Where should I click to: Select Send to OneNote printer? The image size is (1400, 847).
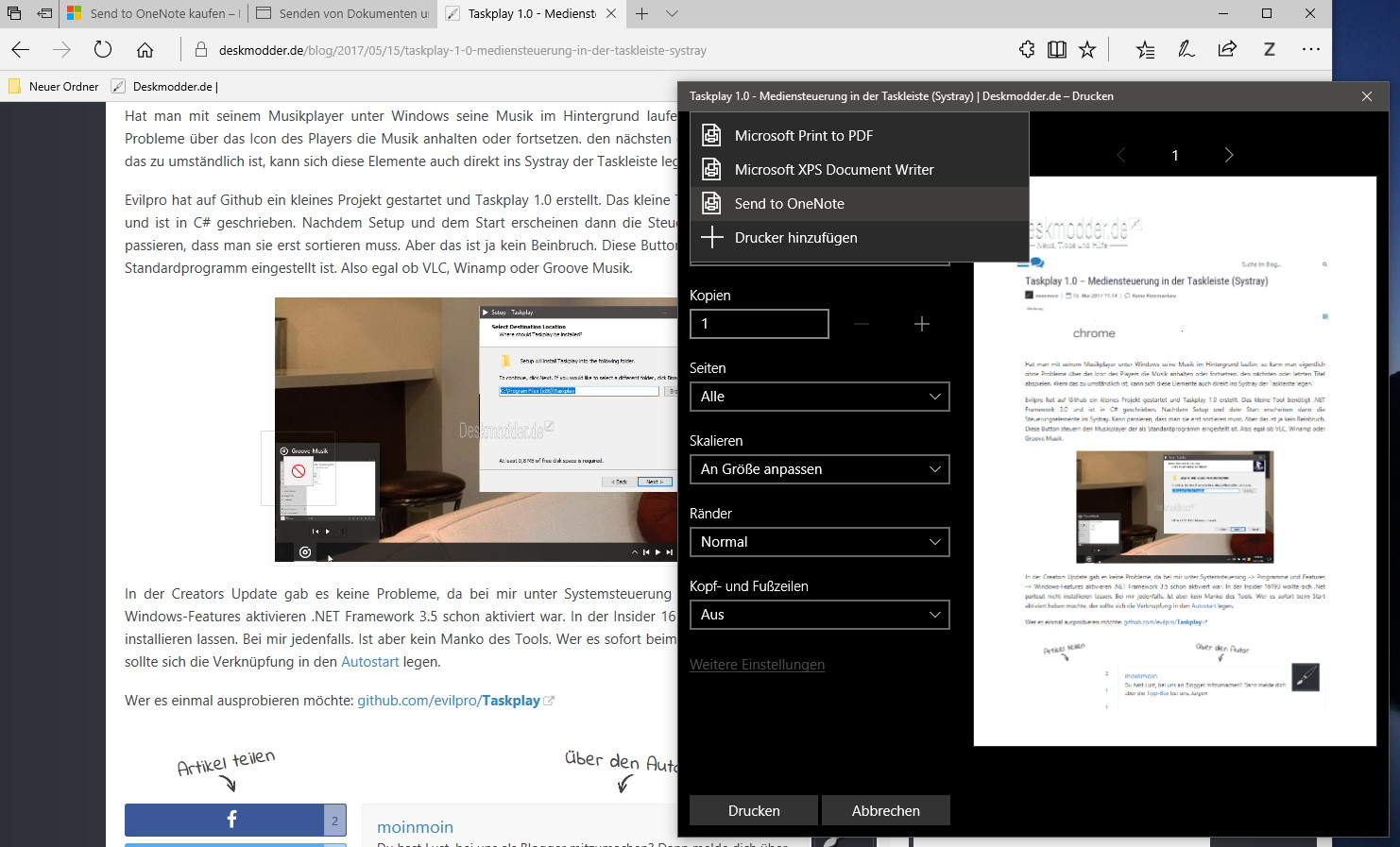(x=860, y=203)
